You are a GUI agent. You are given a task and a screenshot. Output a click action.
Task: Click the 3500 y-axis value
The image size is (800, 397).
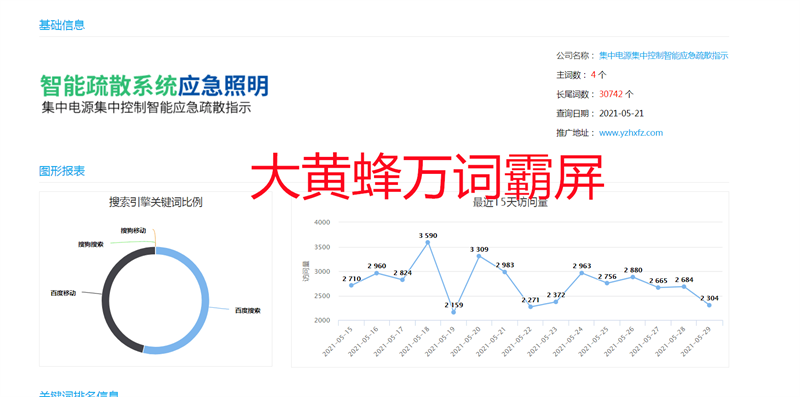tap(323, 247)
